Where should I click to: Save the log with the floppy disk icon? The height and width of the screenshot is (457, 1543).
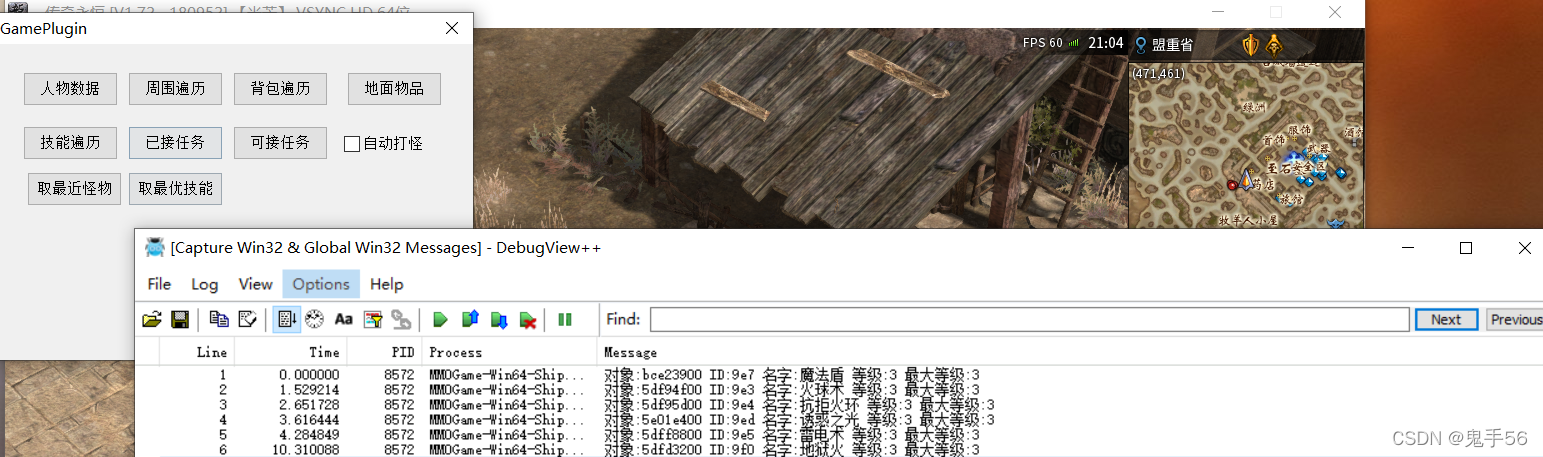pos(180,320)
